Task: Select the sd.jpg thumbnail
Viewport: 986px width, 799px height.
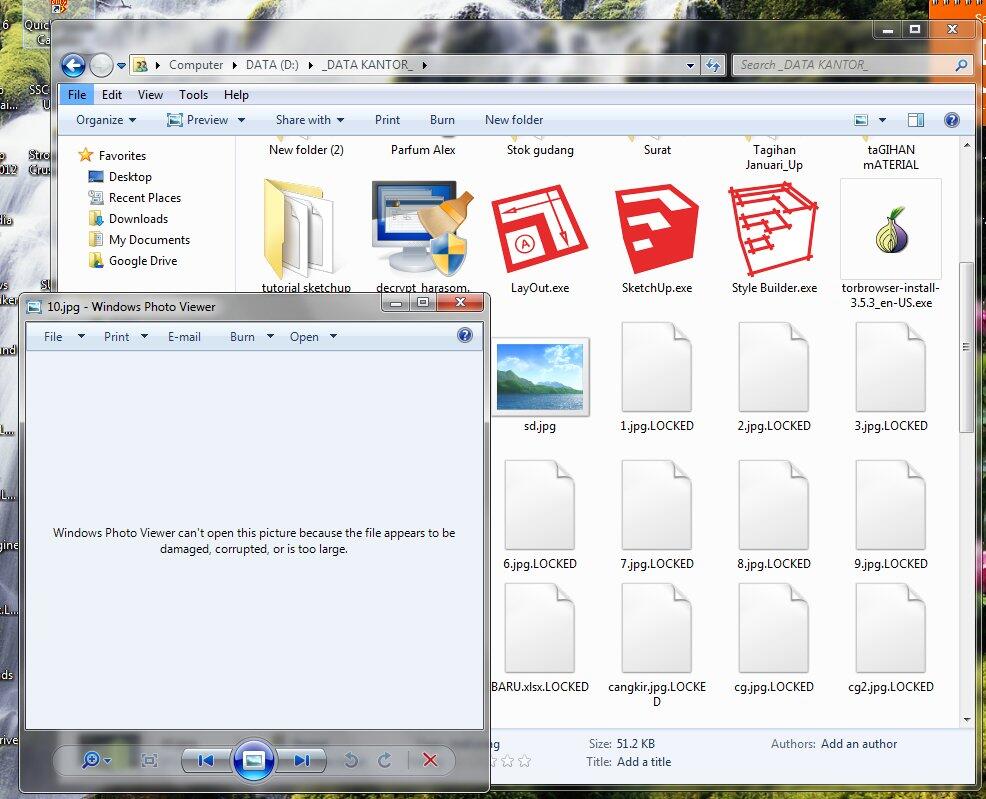Action: [x=541, y=377]
